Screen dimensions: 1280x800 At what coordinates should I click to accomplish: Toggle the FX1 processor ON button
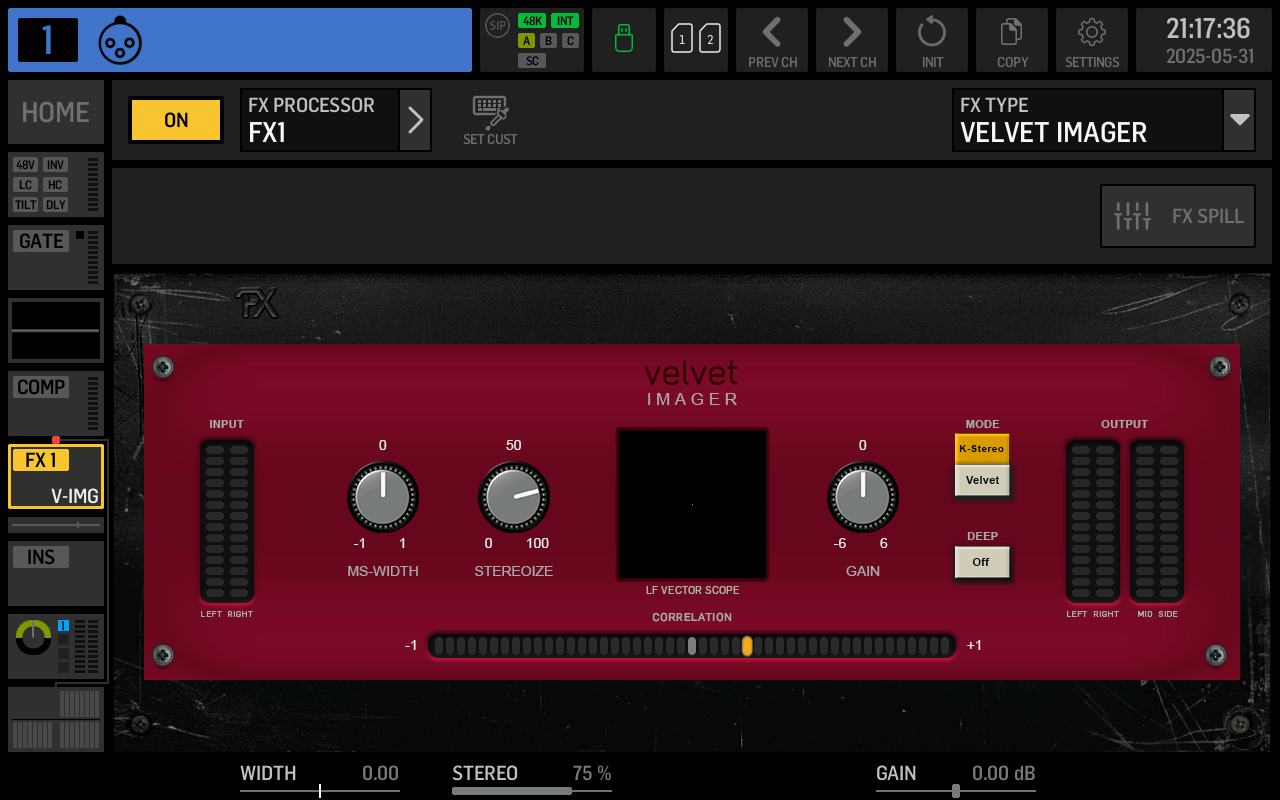[x=175, y=120]
